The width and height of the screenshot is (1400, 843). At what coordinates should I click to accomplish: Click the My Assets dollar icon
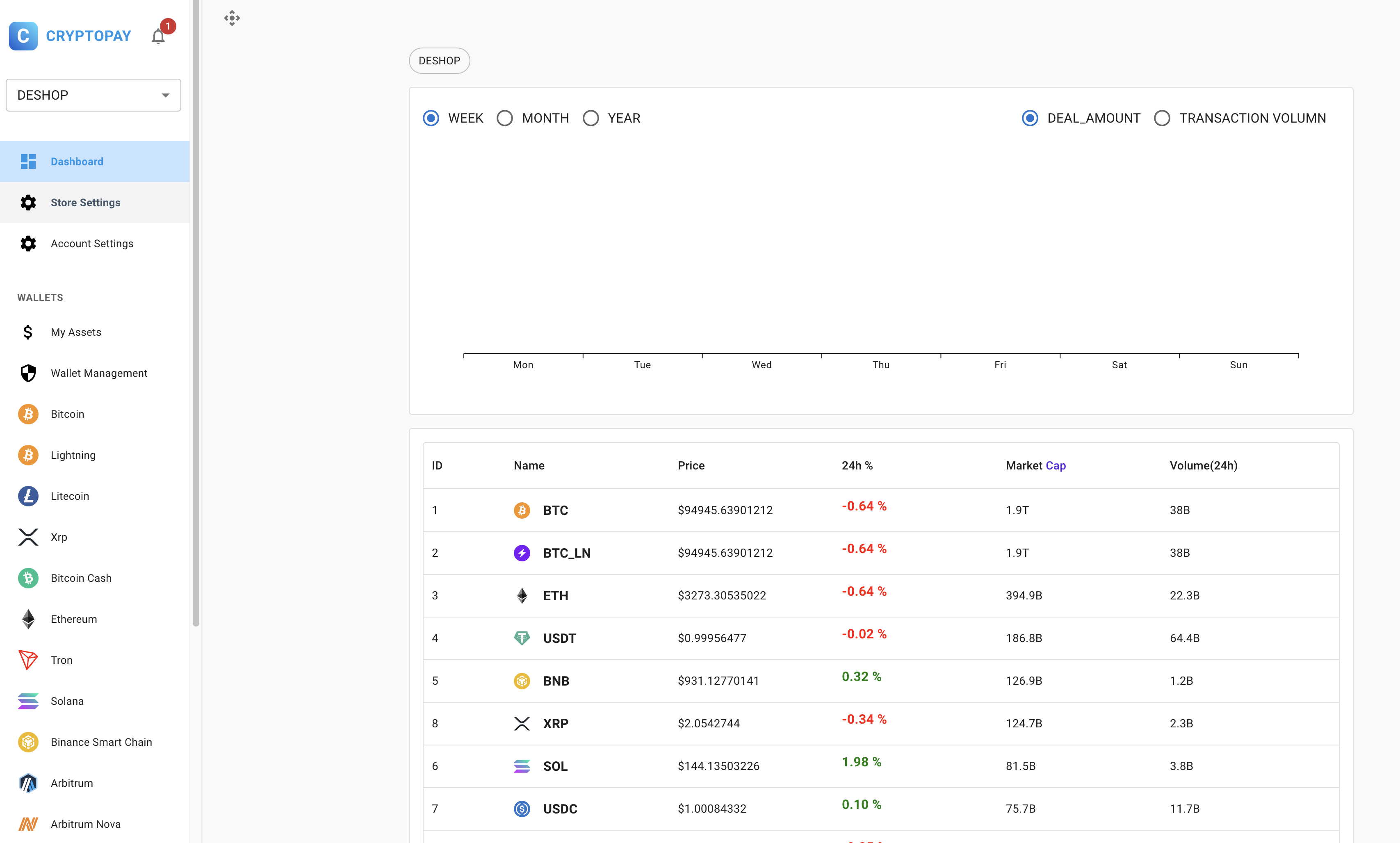point(28,332)
